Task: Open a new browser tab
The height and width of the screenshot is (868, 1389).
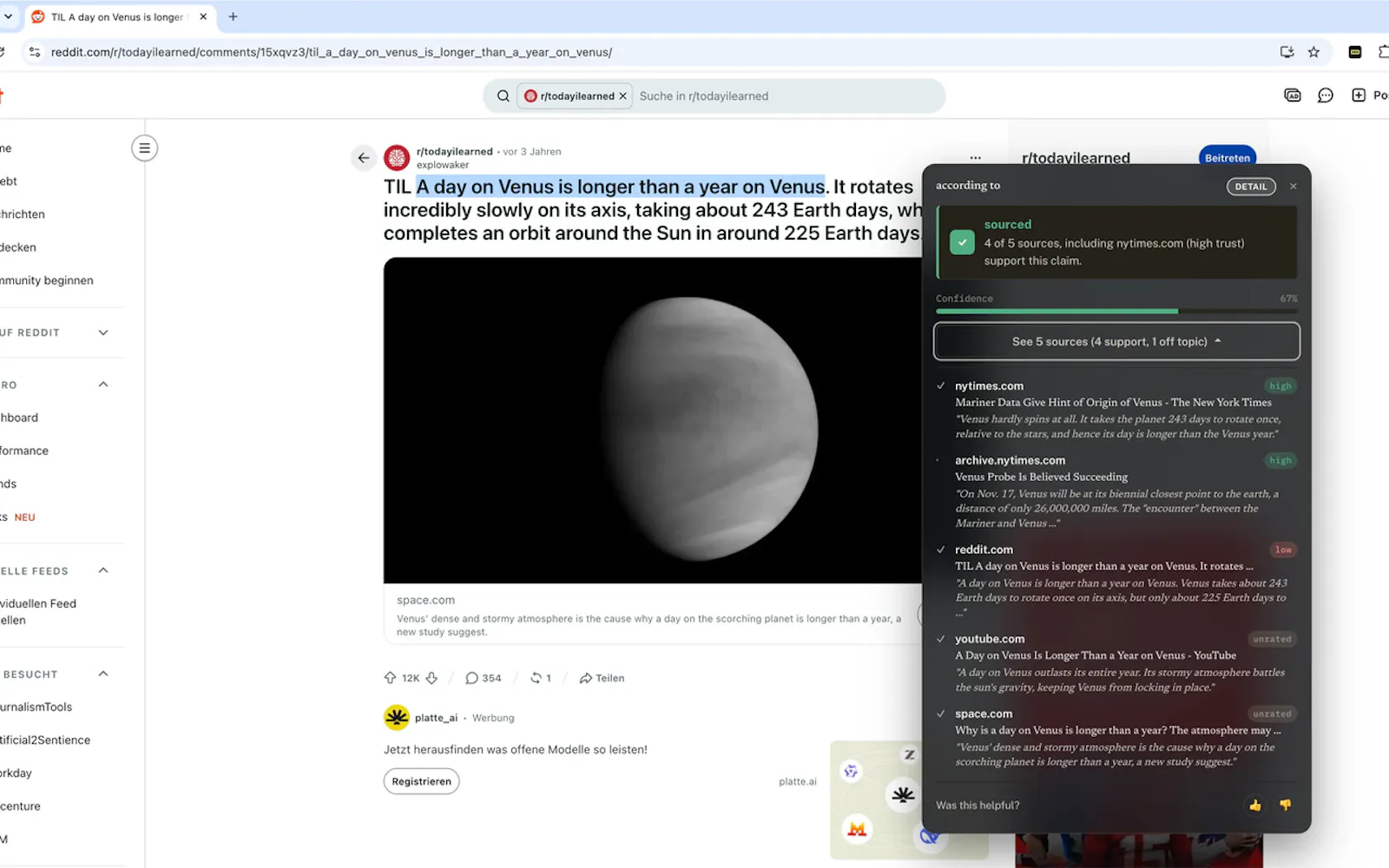Action: click(x=233, y=16)
